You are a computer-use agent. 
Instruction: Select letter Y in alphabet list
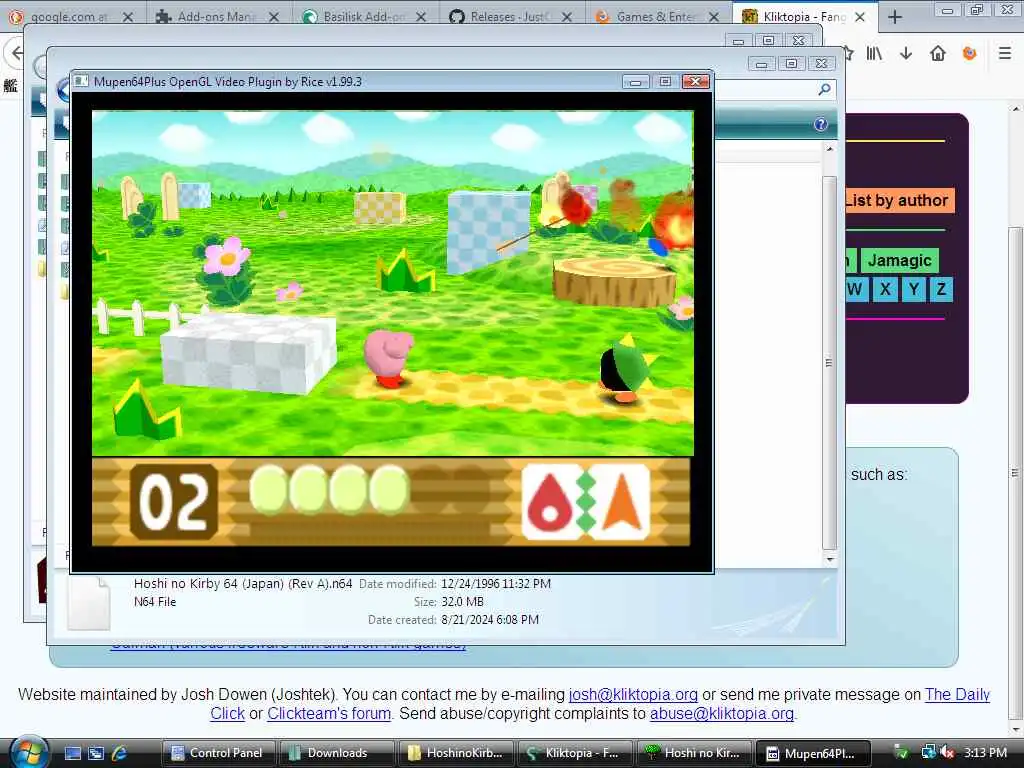(914, 289)
